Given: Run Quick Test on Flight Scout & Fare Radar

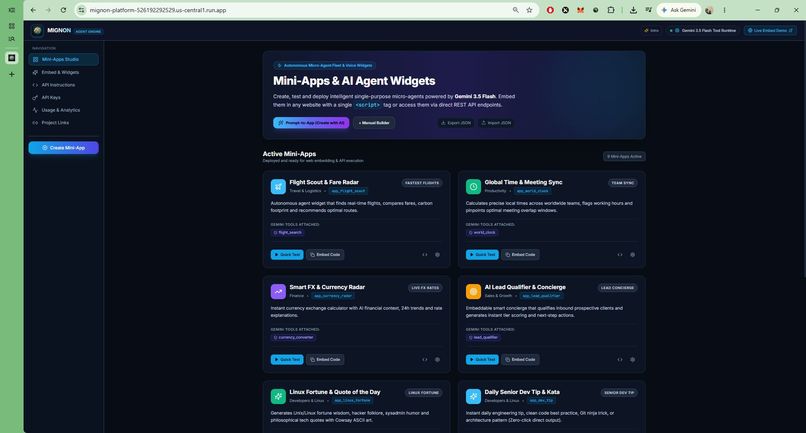Looking at the screenshot, I should [x=287, y=255].
